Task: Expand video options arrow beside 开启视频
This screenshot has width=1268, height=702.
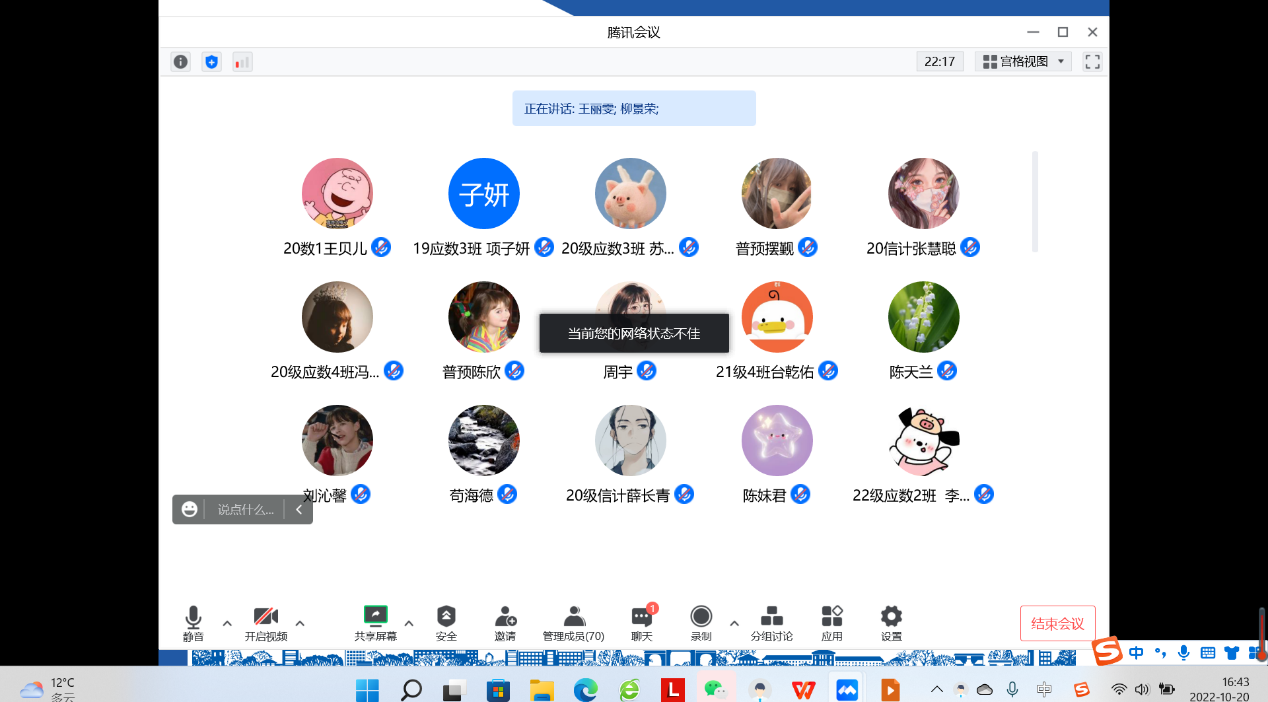Action: (x=300, y=623)
